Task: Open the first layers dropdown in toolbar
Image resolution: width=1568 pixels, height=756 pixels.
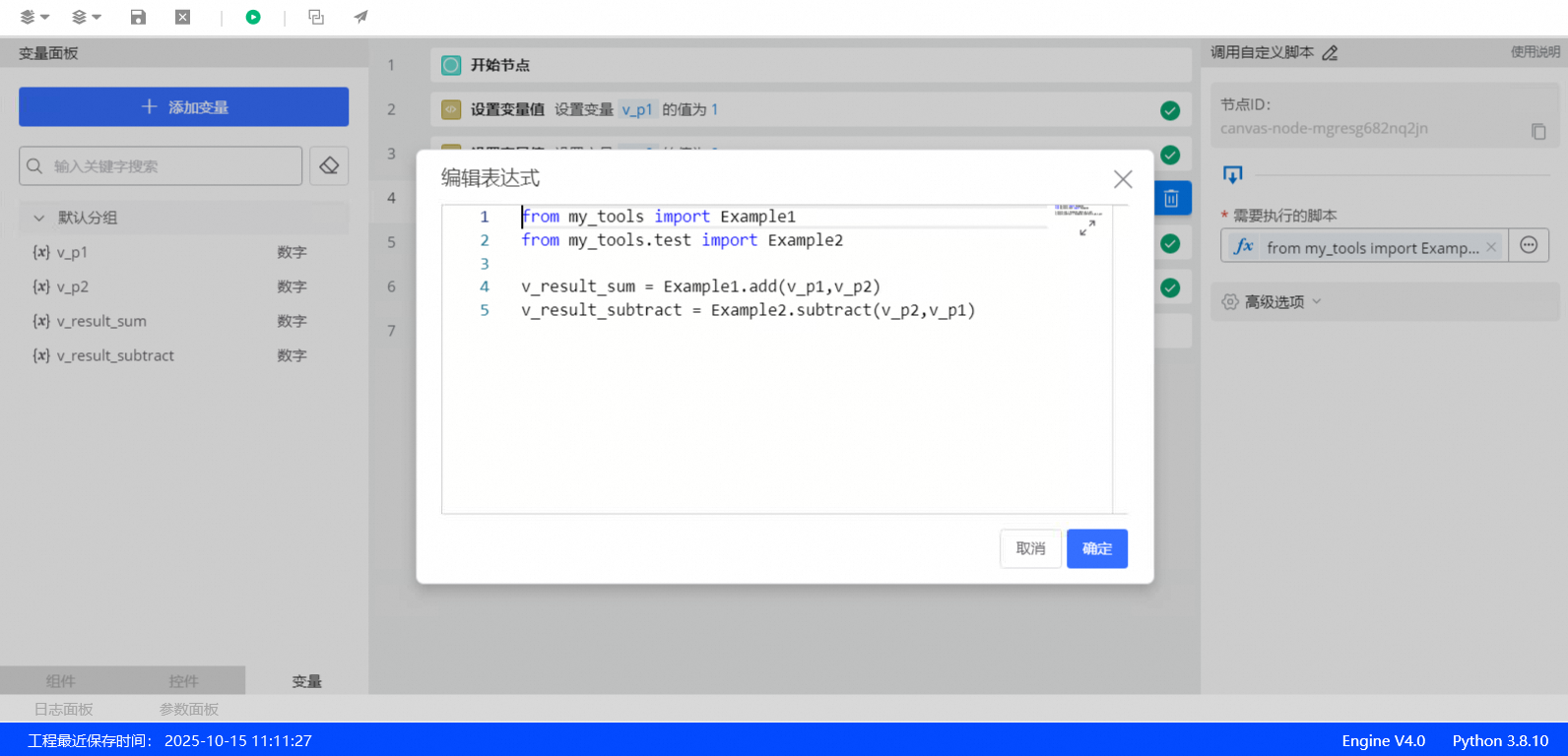Action: [33, 17]
